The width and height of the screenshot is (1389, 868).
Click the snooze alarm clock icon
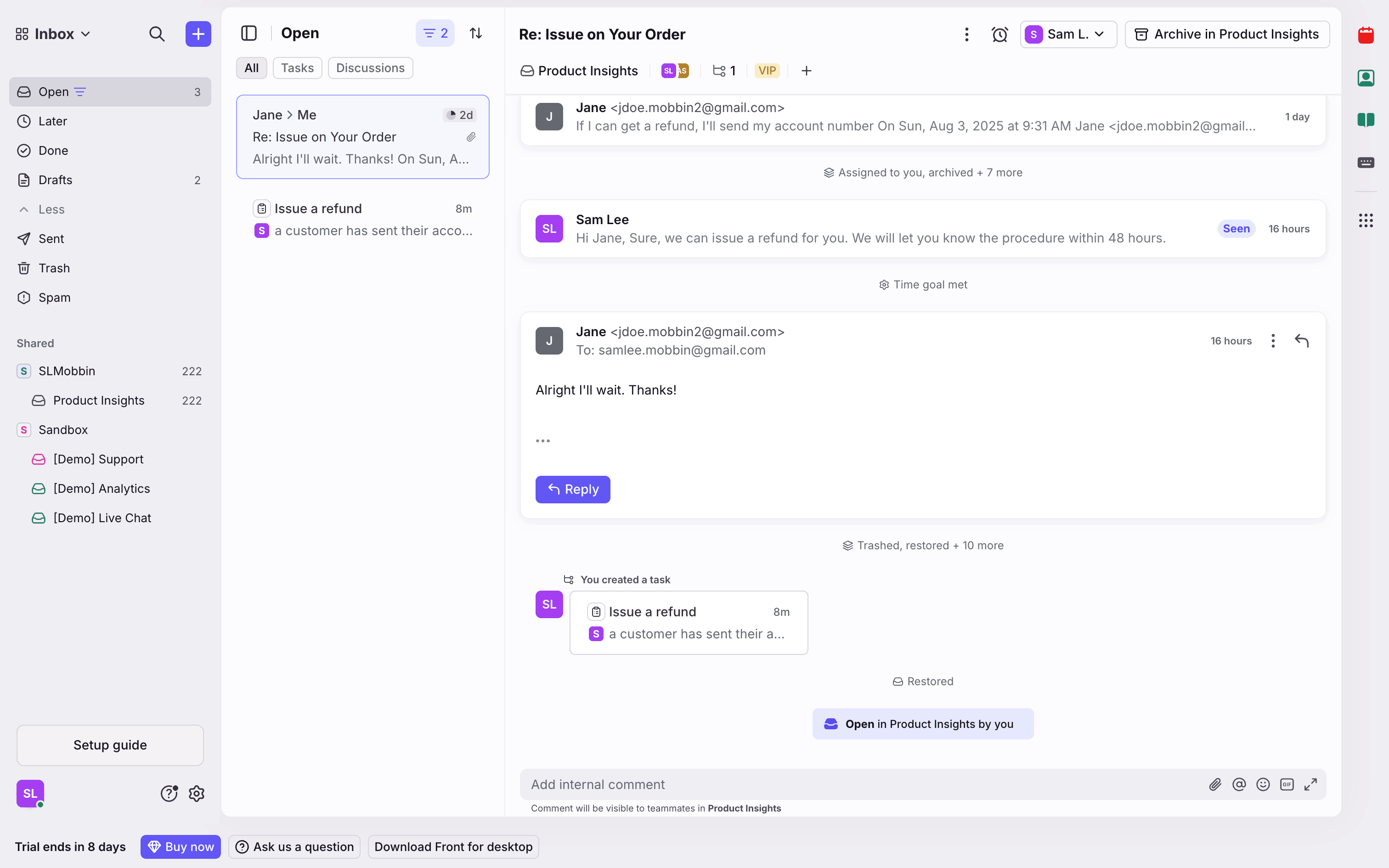click(x=999, y=34)
